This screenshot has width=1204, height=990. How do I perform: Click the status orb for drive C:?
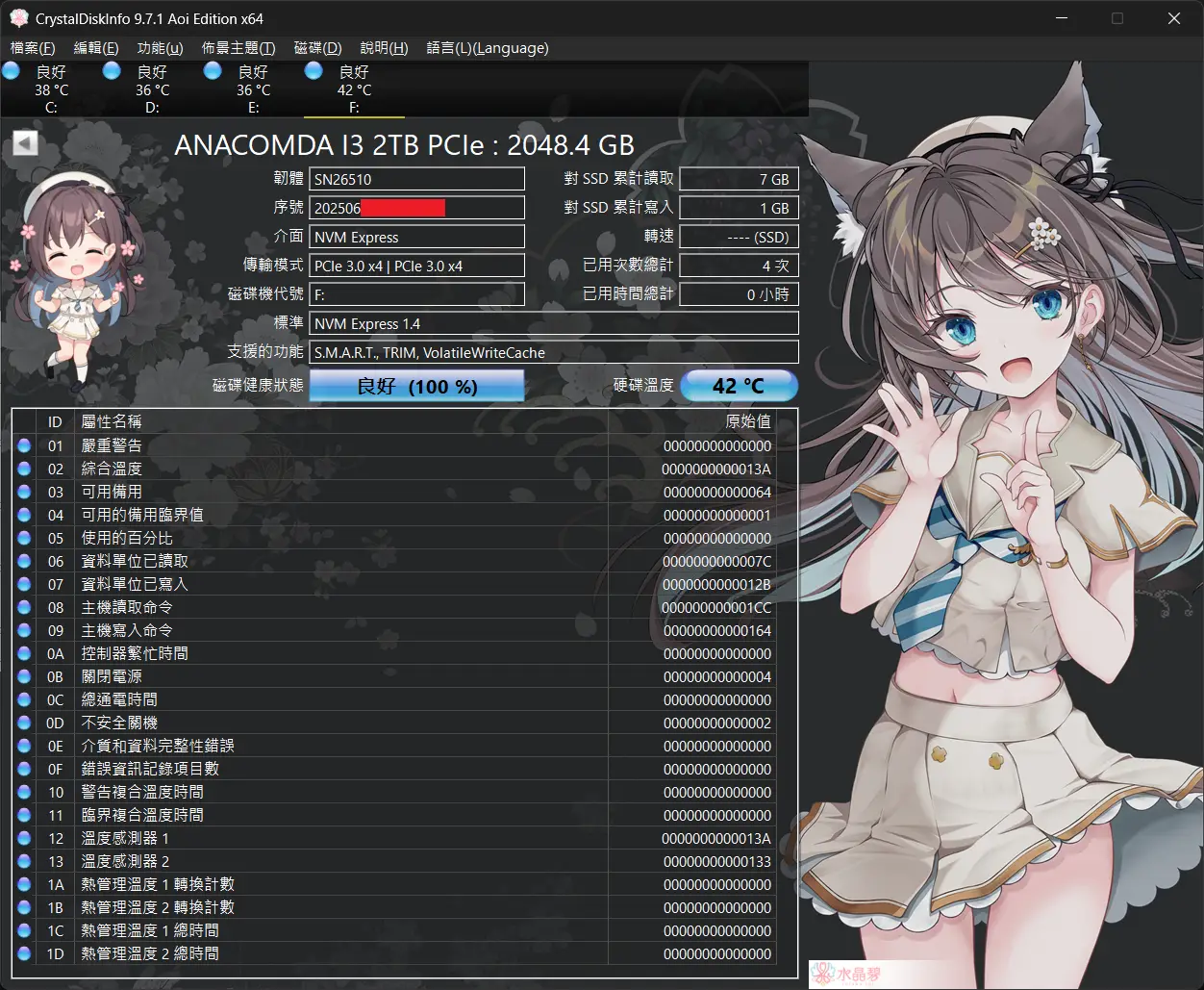click(11, 70)
